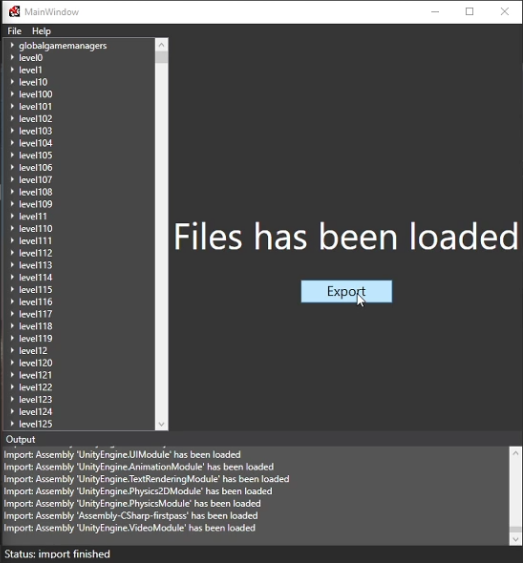Click the file tree scrollbar thumb
523x563 pixels.
[x=162, y=57]
